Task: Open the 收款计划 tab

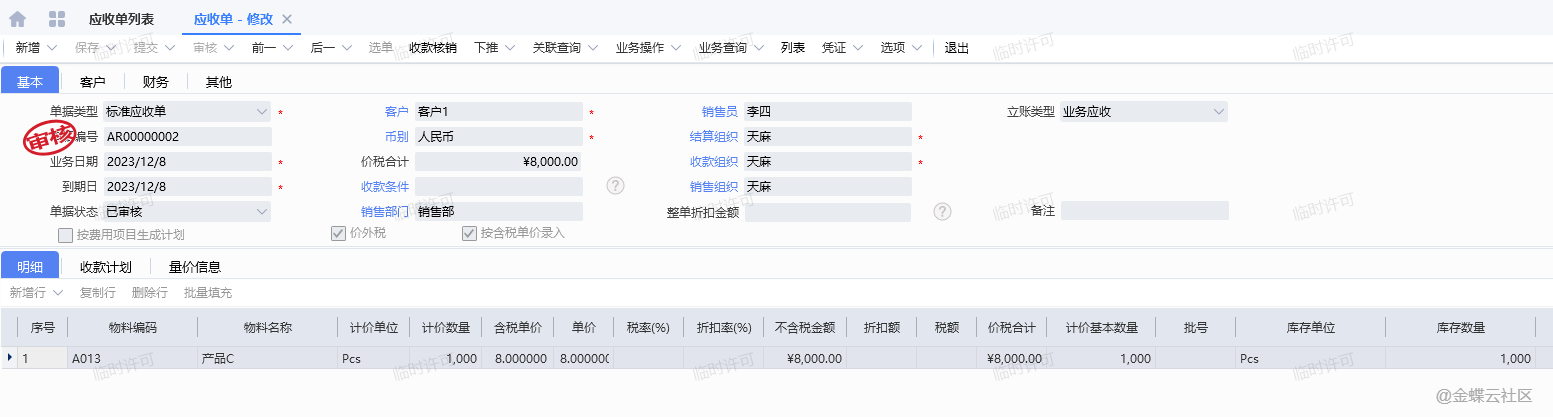Action: tap(105, 267)
